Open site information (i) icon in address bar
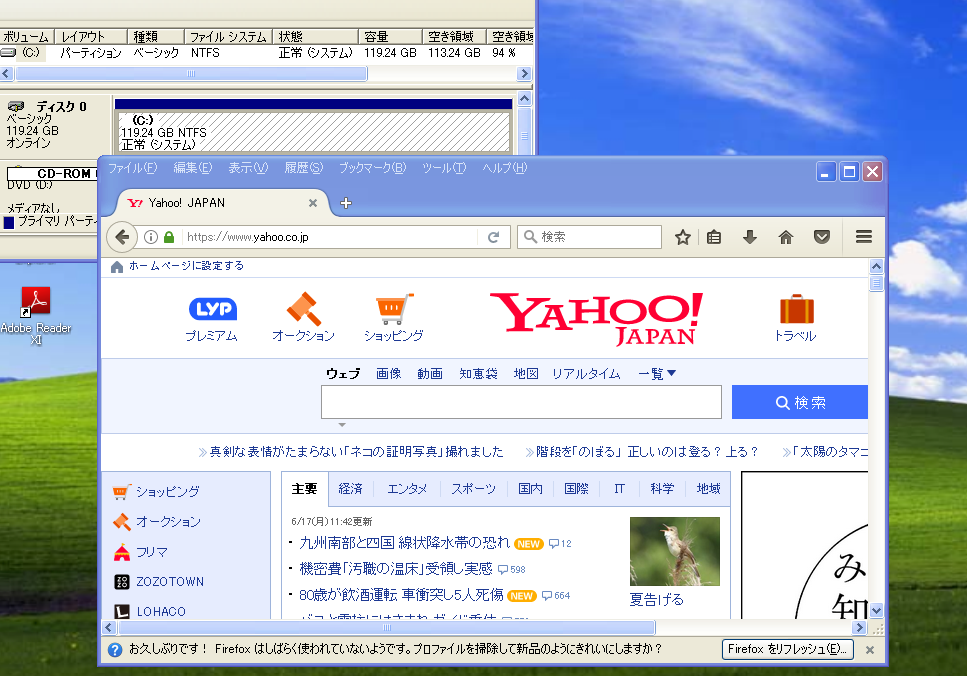The width and height of the screenshot is (967, 676). pyautogui.click(x=150, y=237)
